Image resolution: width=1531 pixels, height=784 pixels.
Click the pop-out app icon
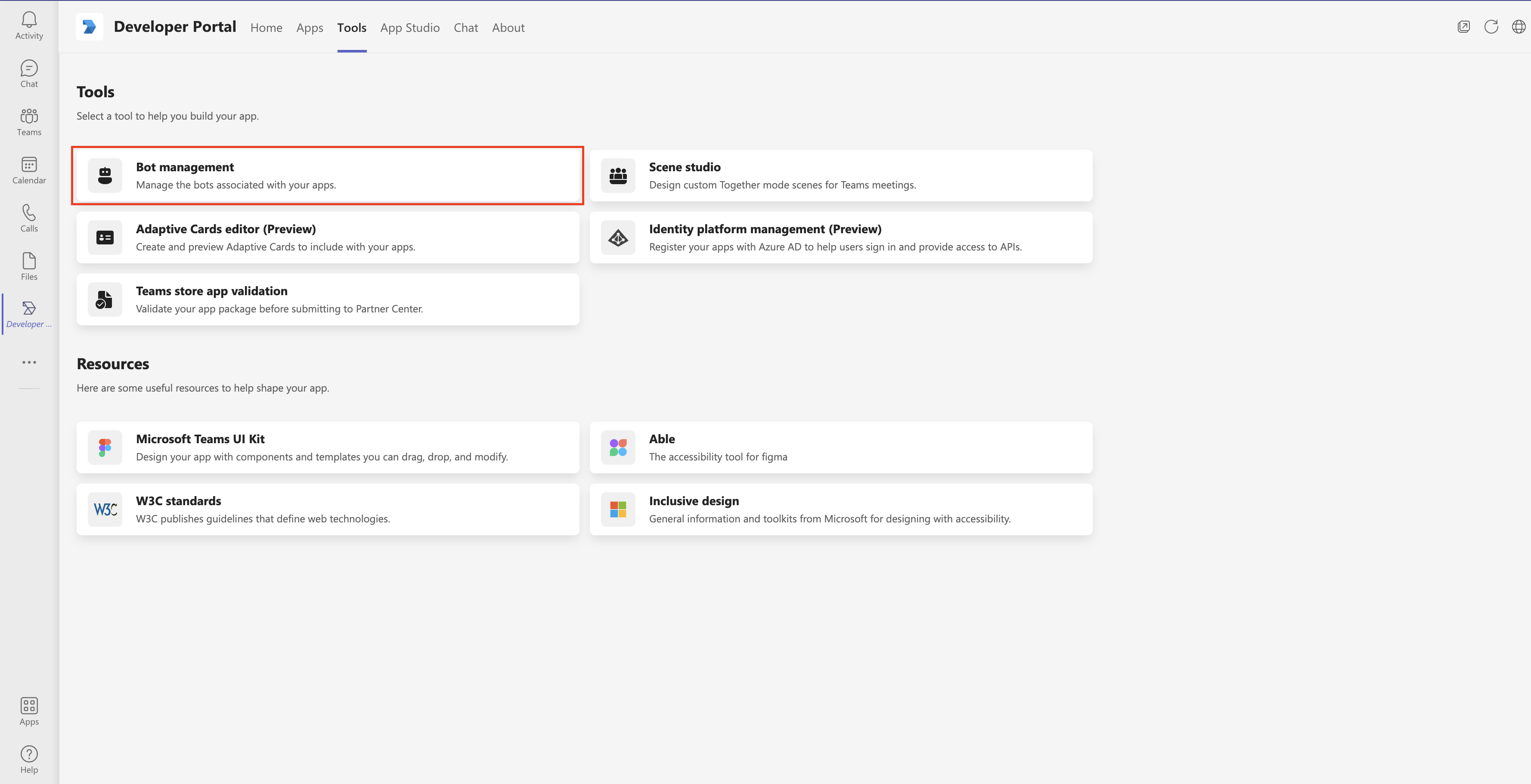1463,27
